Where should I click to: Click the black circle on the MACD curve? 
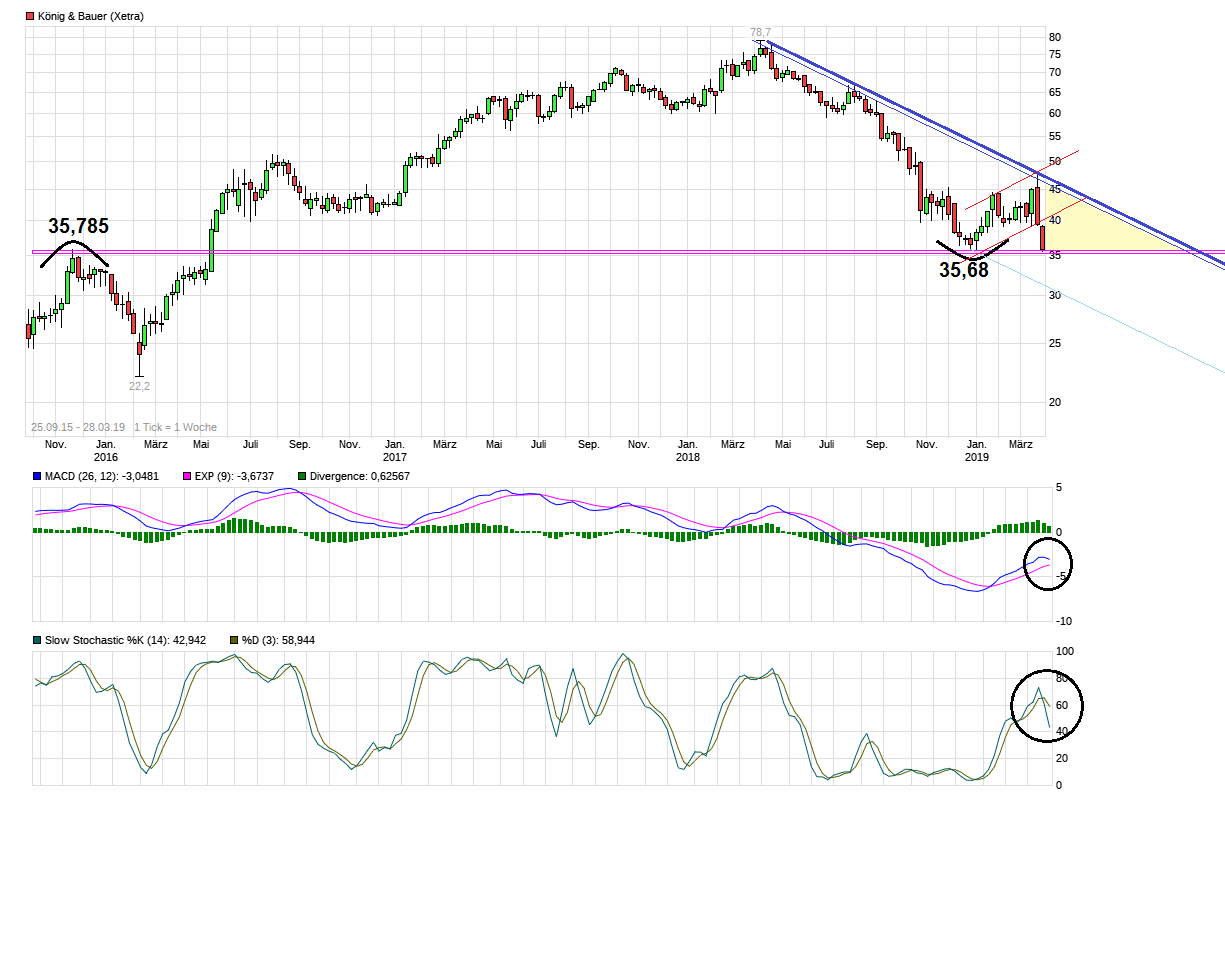click(1048, 564)
